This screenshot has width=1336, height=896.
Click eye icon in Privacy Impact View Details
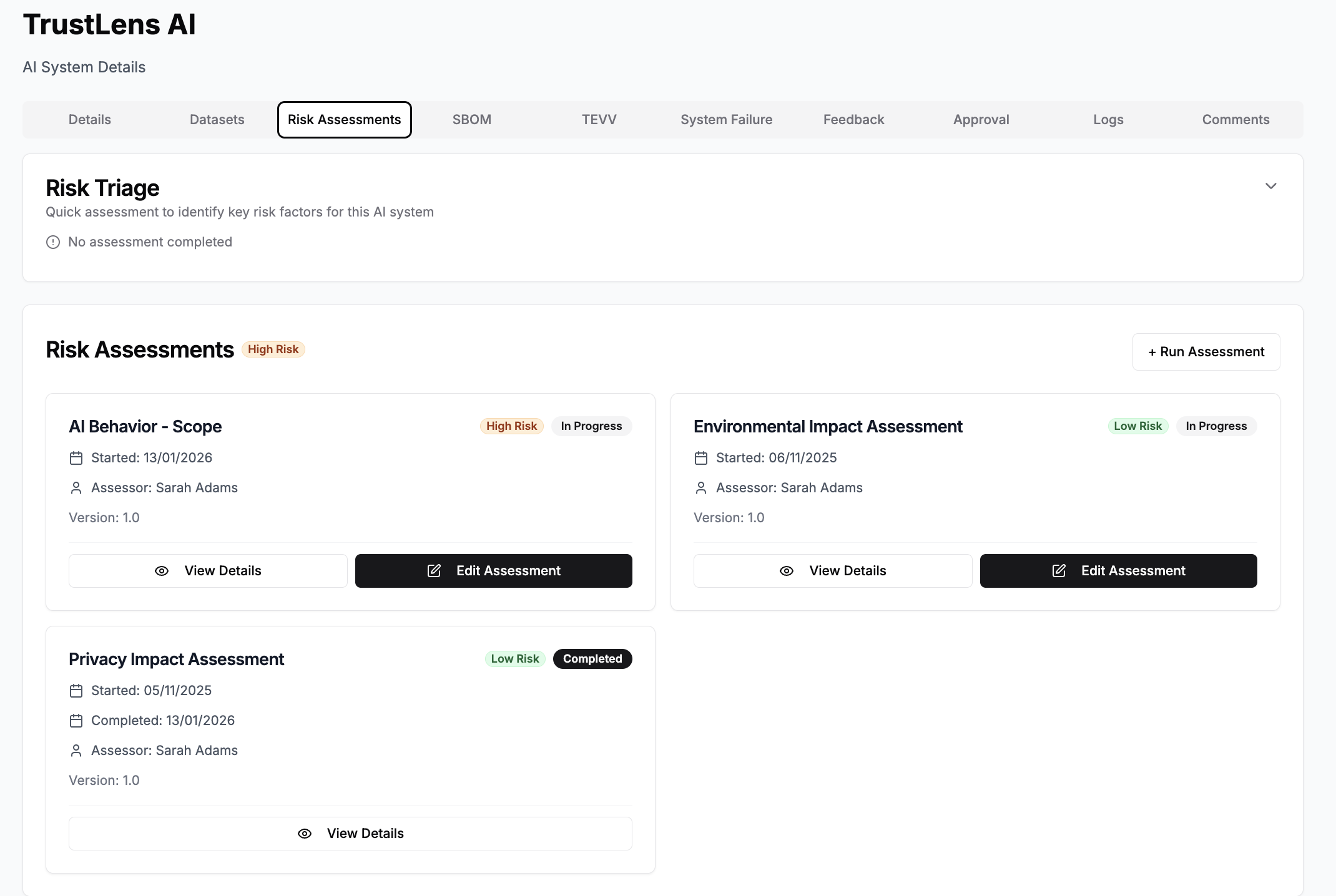coord(305,834)
